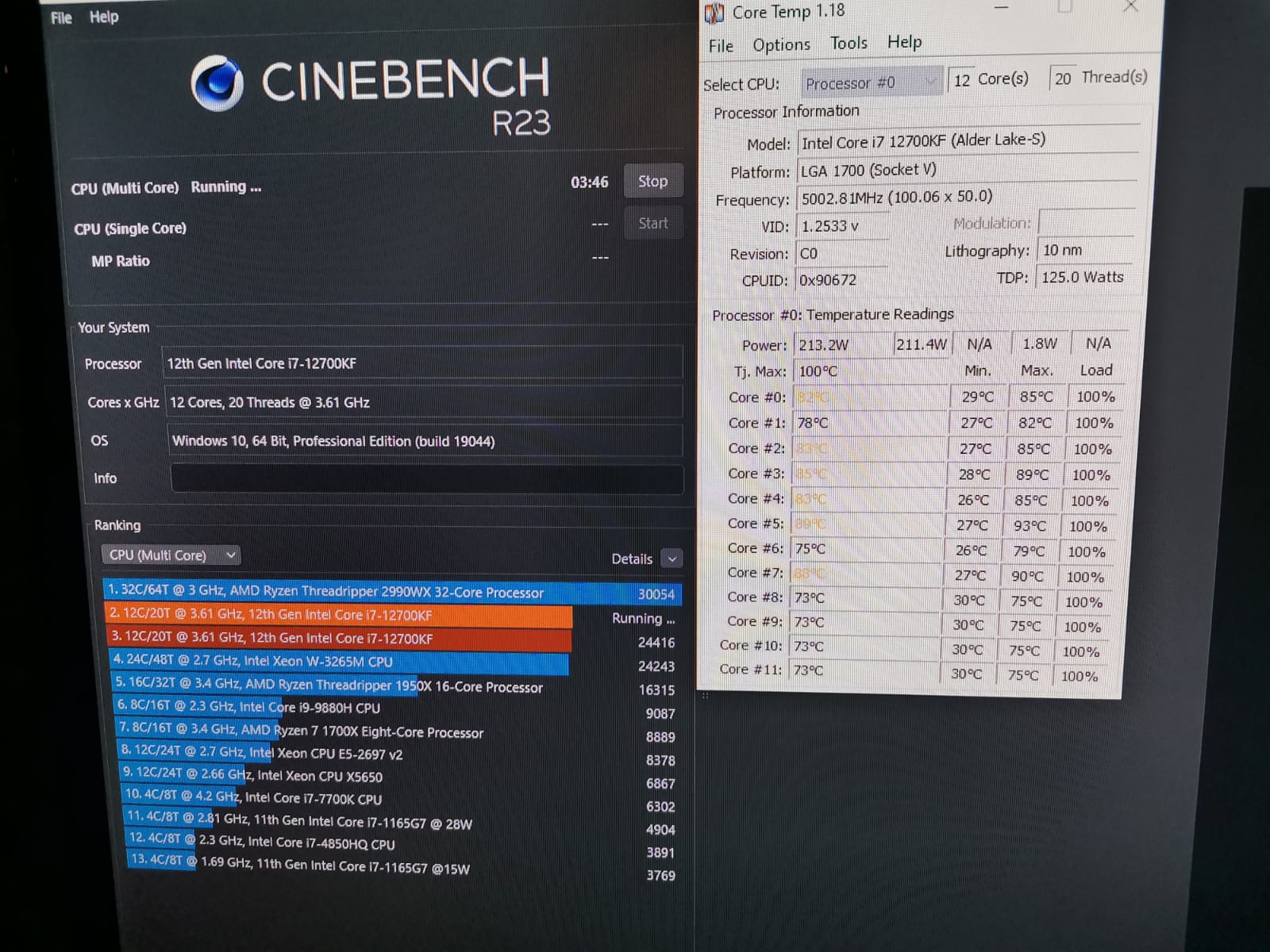Click the 03:46 elapsed timer

[590, 182]
